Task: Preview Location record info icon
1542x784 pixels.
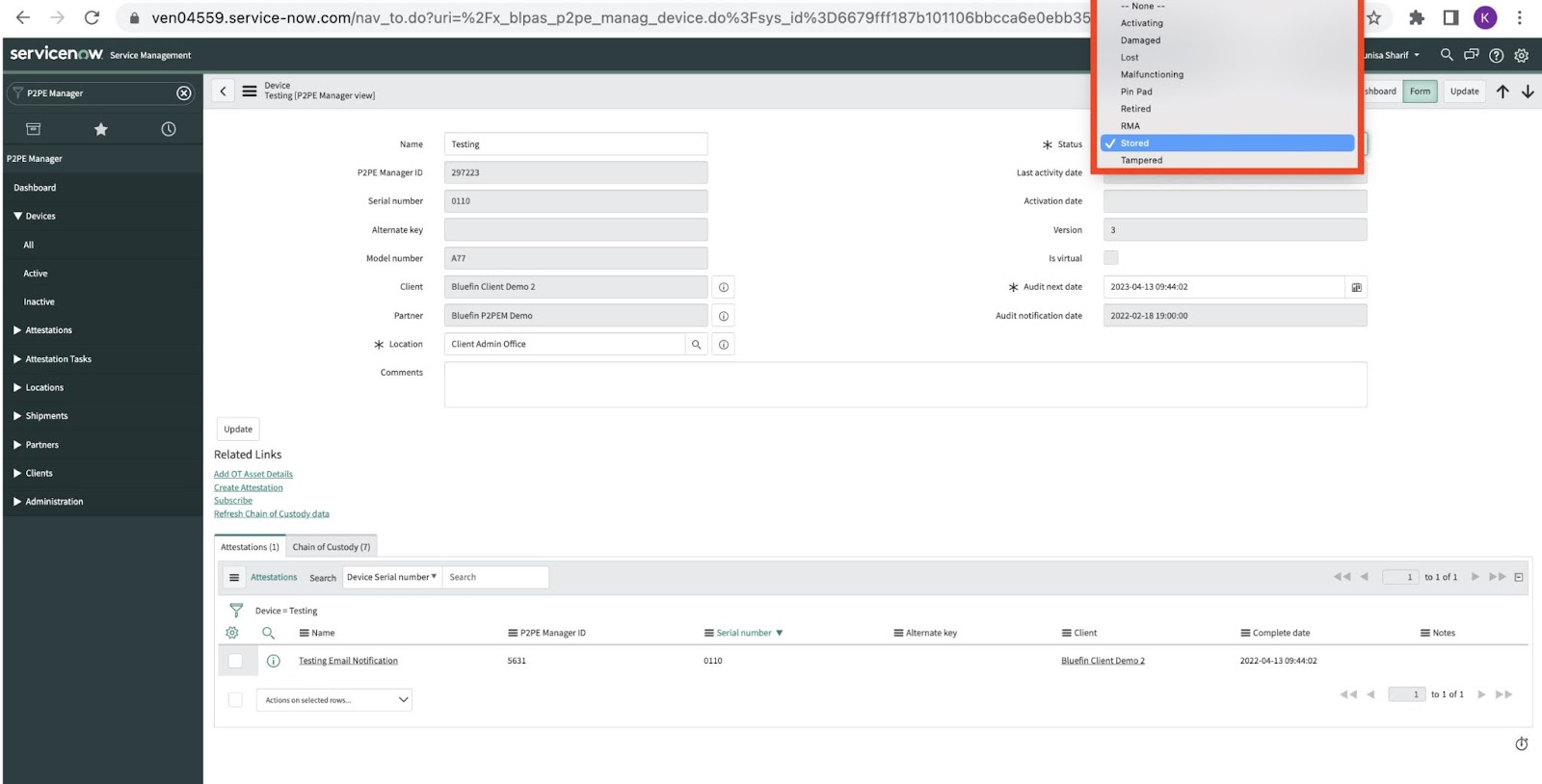Action: click(724, 344)
